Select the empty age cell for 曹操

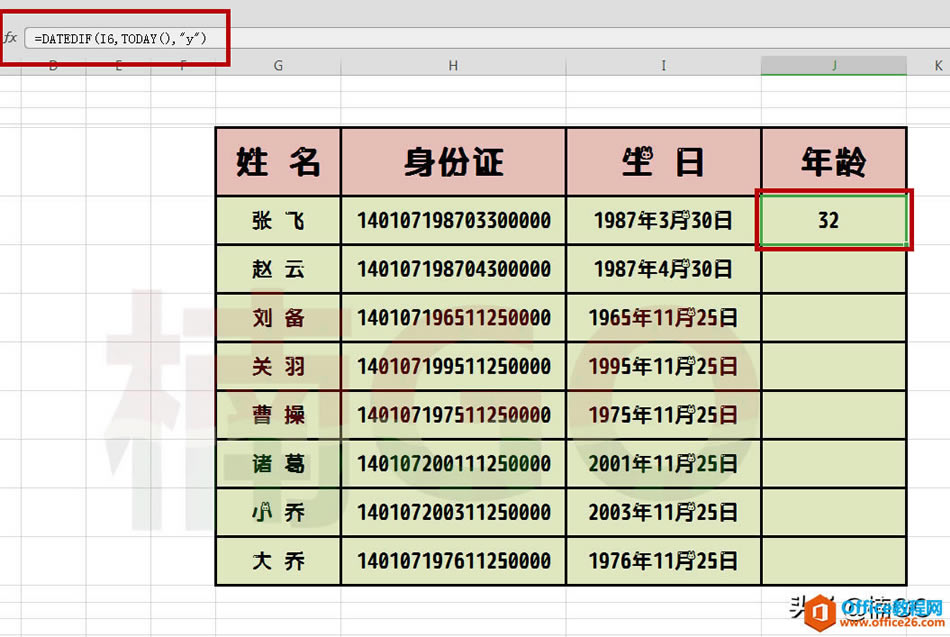click(x=834, y=415)
